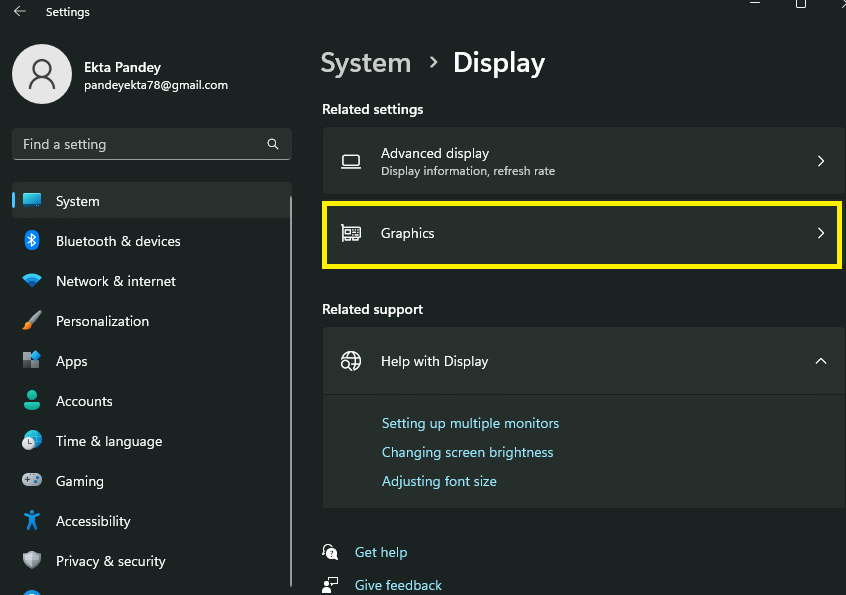The height and width of the screenshot is (595, 846).
Task: Click Changing screen brightness link
Action: [467, 453]
